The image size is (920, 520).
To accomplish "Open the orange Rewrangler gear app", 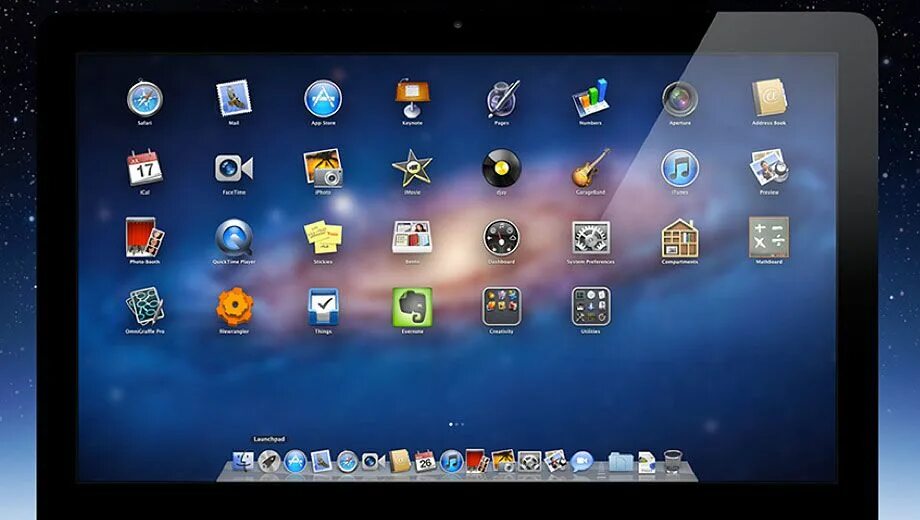I will 234,306.
